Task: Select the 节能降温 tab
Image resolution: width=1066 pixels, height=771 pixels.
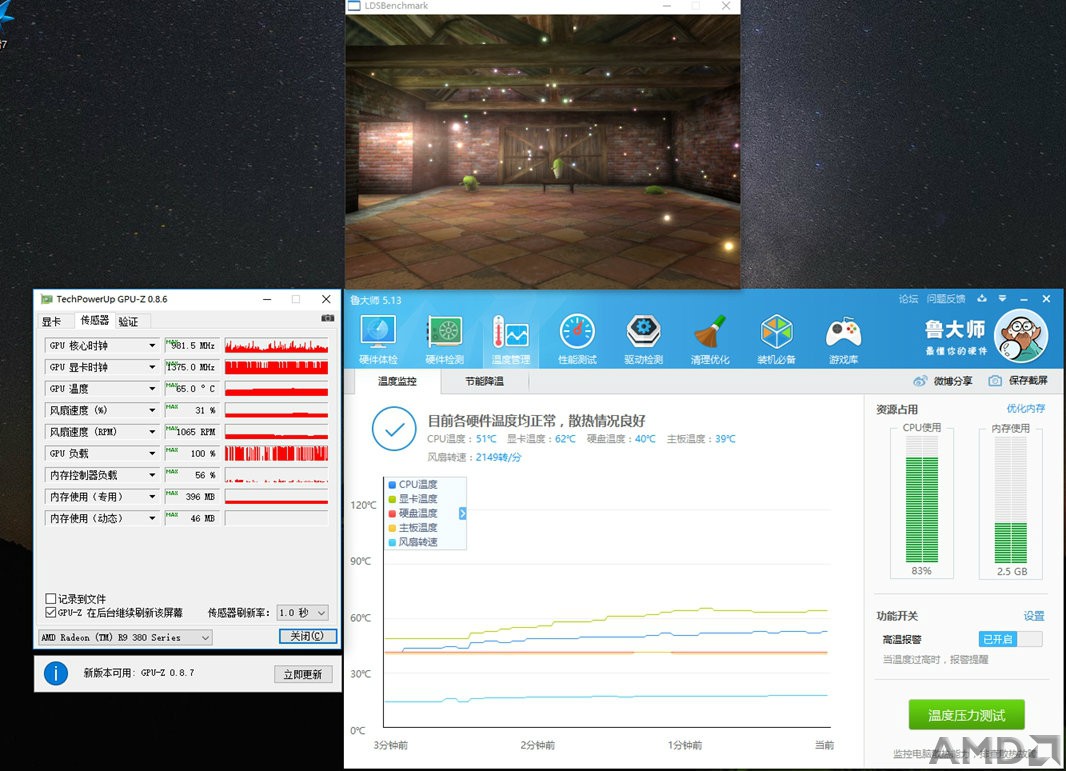Action: [x=484, y=381]
